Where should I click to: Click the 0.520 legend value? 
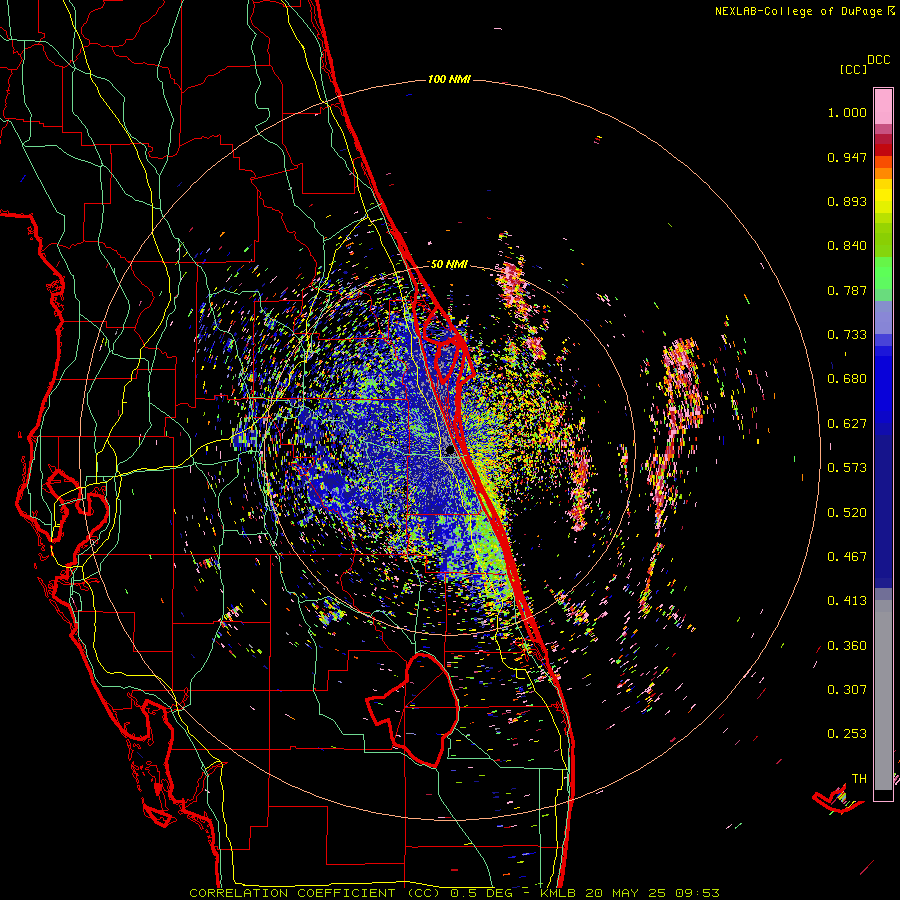[847, 513]
